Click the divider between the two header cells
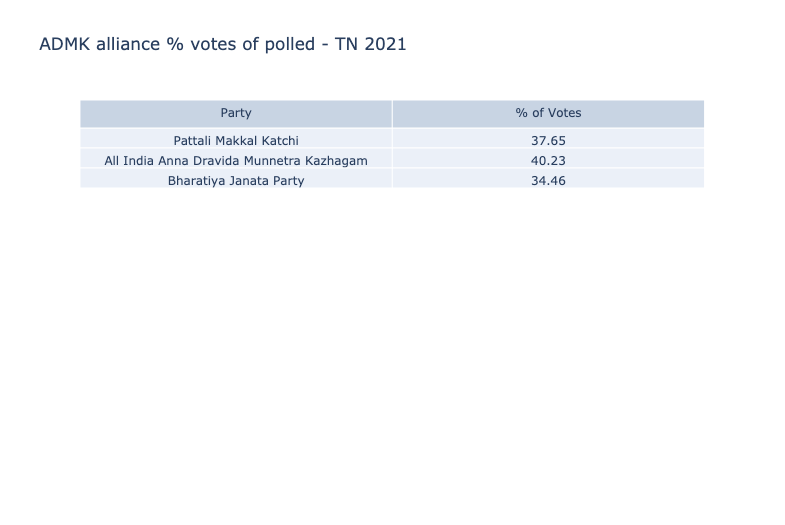Image resolution: width=785 pixels, height=525 pixels. (392, 114)
